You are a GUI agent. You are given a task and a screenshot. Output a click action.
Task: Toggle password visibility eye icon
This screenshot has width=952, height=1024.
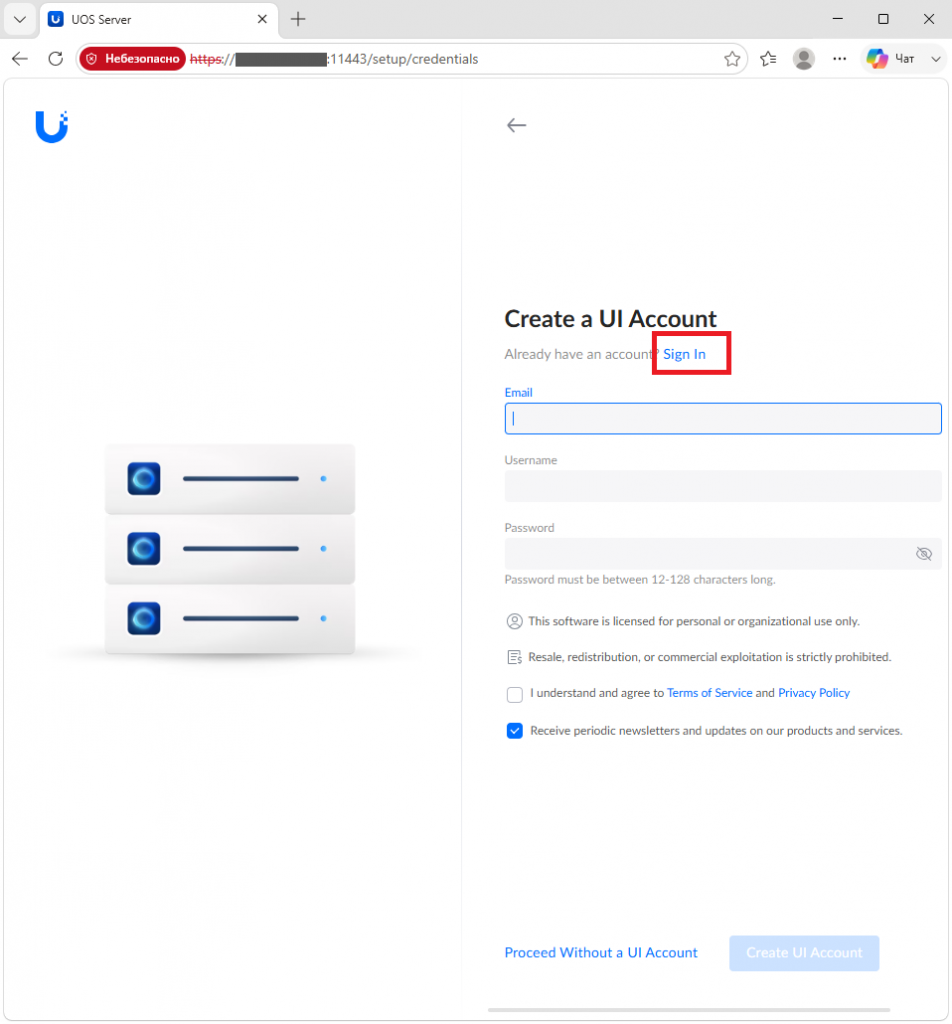coord(923,554)
